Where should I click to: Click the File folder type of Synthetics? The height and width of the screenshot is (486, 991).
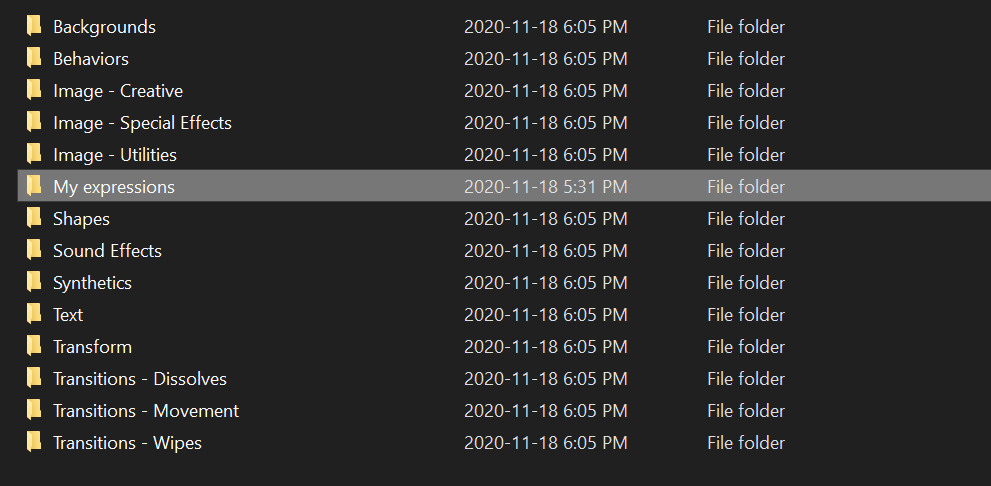[746, 283]
